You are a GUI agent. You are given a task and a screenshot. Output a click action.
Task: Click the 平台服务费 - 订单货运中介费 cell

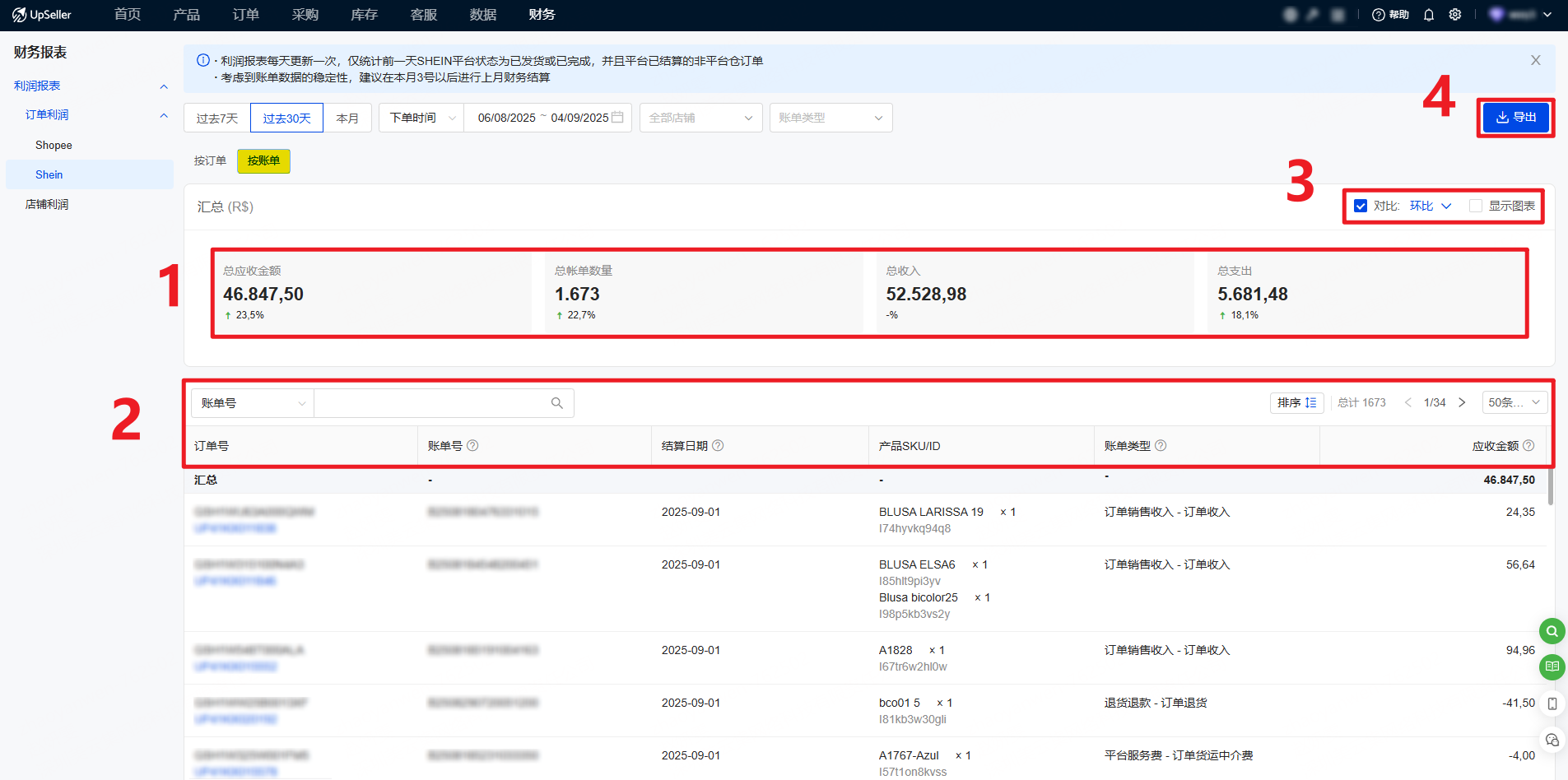[x=1179, y=755]
